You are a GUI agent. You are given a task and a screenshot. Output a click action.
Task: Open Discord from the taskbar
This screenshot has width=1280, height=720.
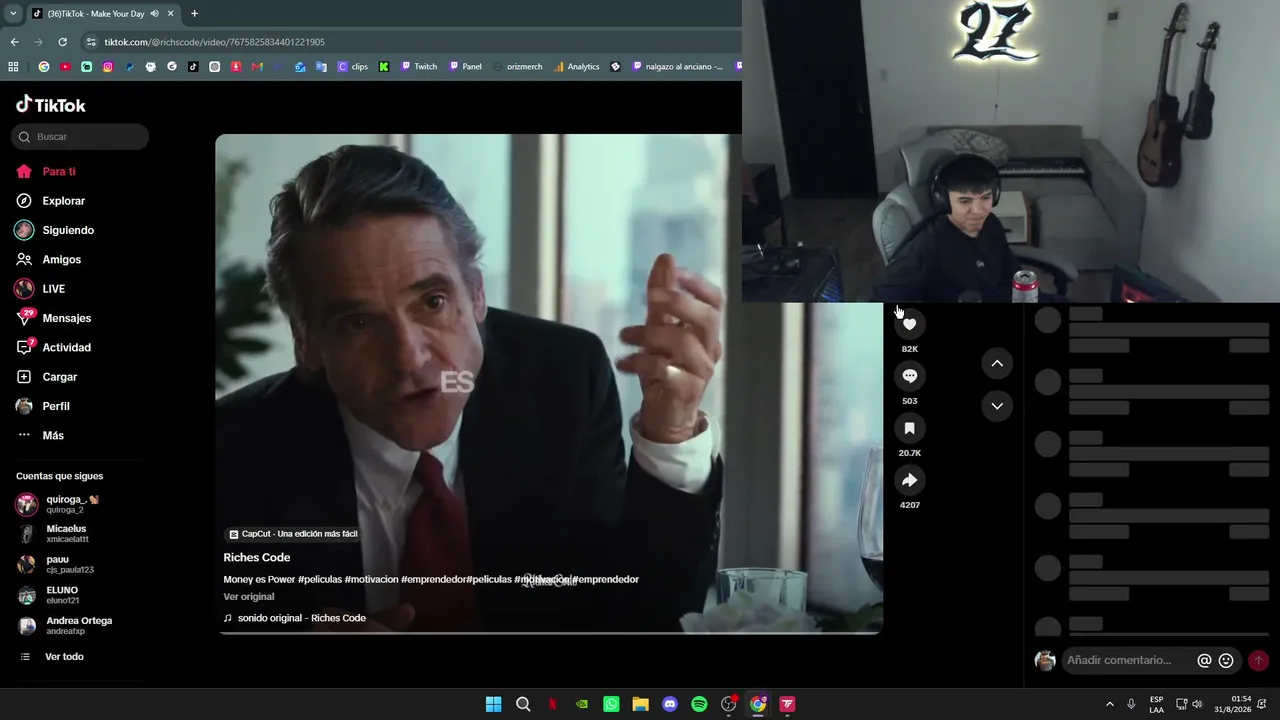click(x=670, y=704)
